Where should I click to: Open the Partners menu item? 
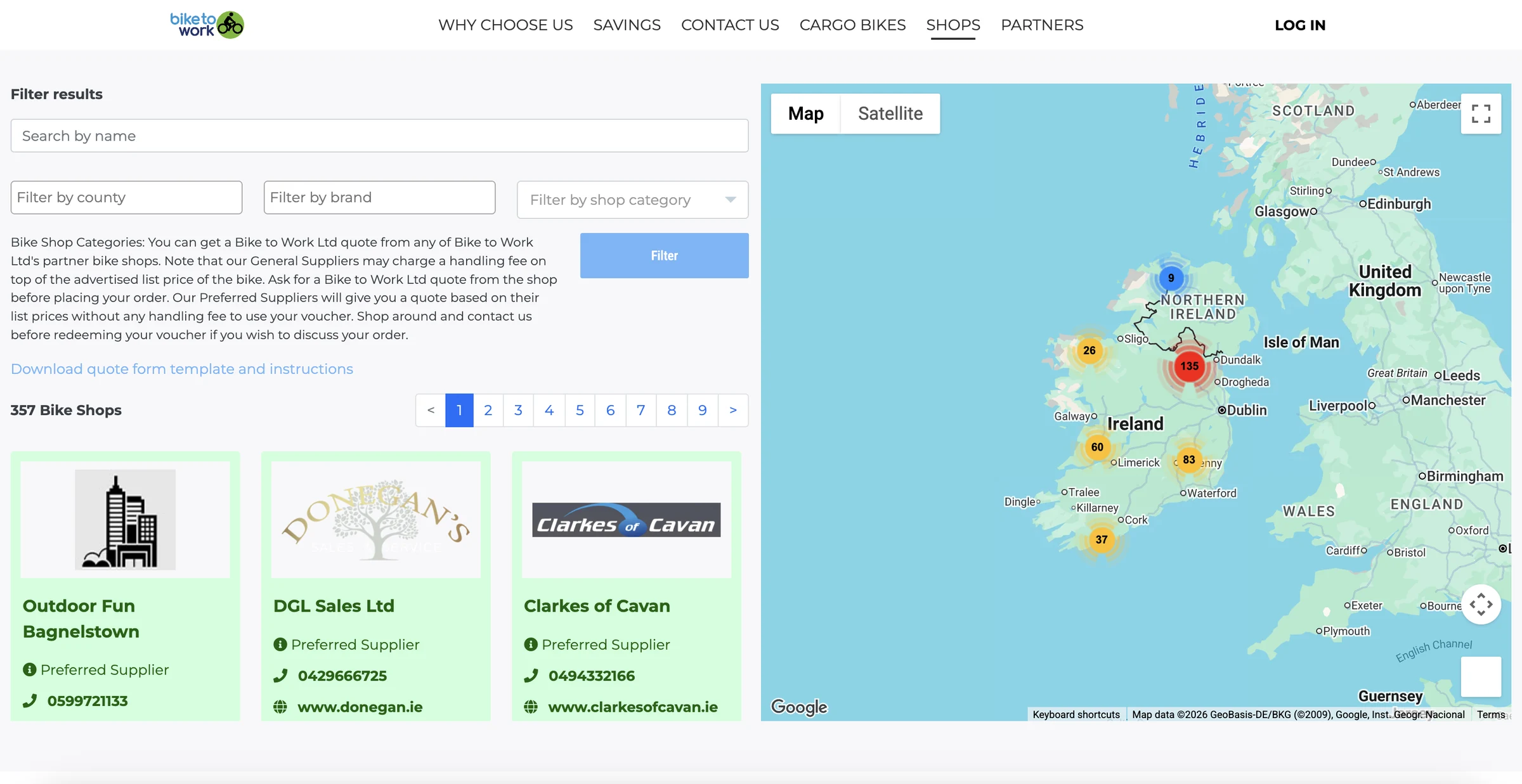click(1042, 25)
